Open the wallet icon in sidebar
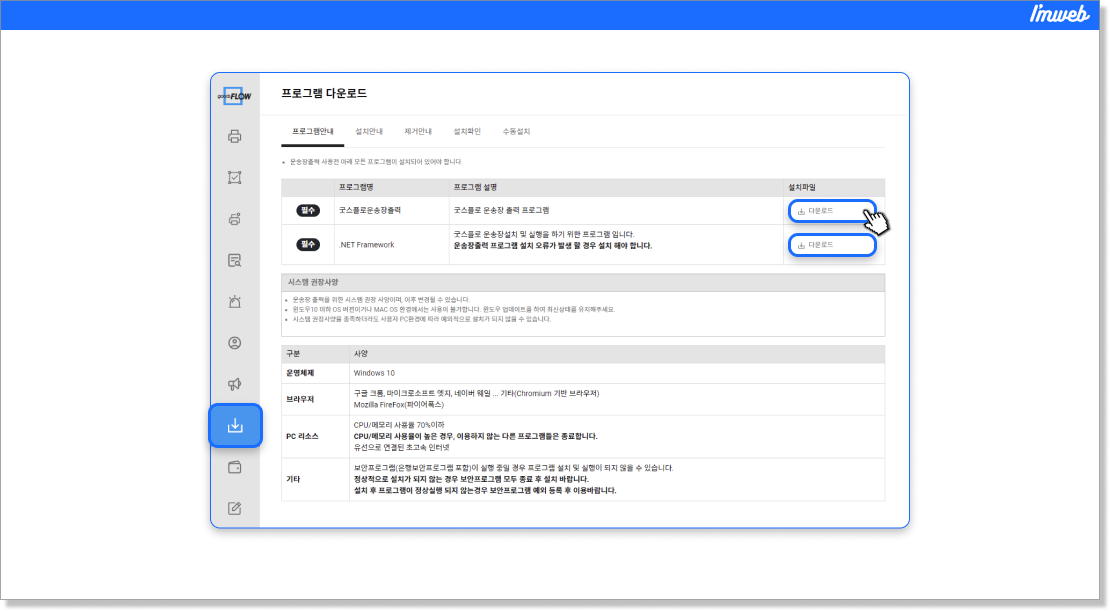 pyautogui.click(x=234, y=467)
